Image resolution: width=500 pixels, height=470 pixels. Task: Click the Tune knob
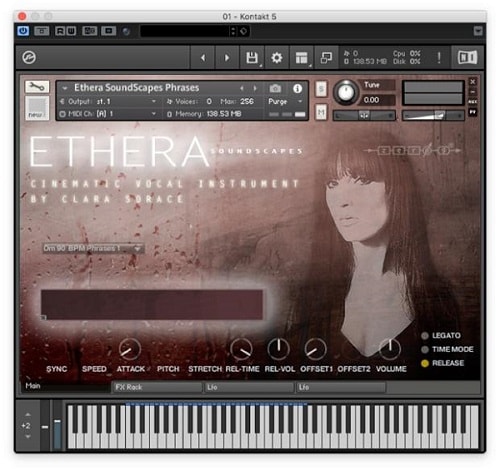click(x=346, y=93)
